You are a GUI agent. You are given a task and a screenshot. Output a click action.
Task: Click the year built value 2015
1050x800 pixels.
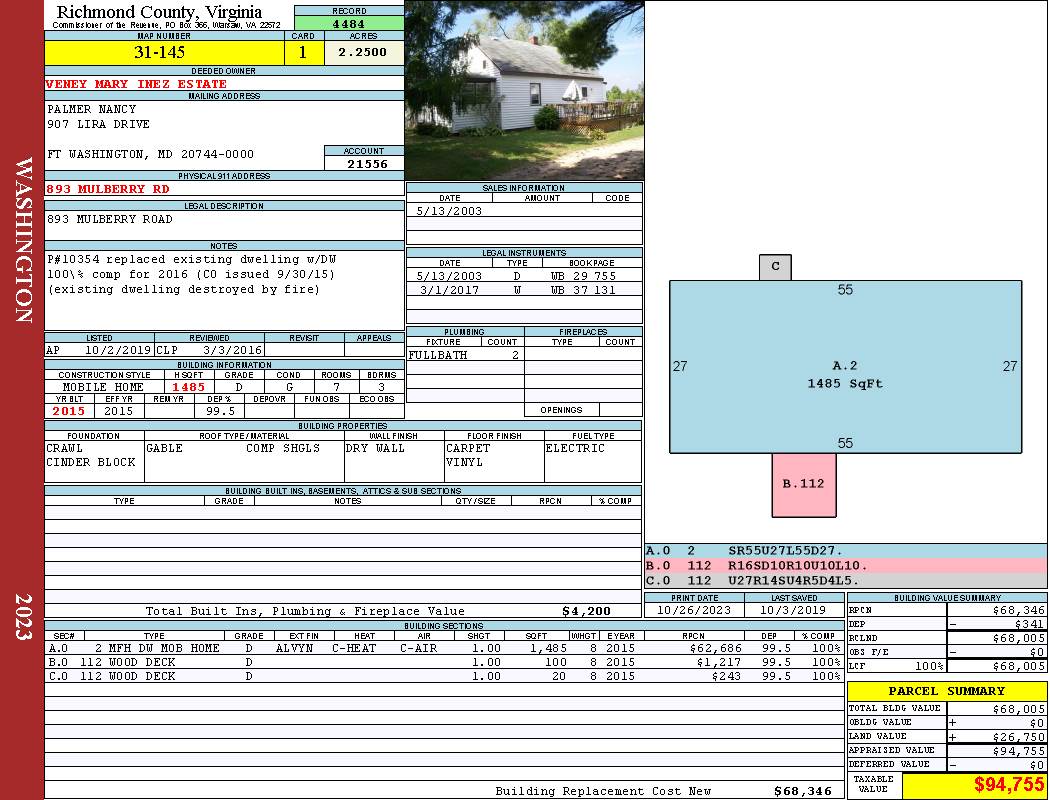pyautogui.click(x=69, y=411)
